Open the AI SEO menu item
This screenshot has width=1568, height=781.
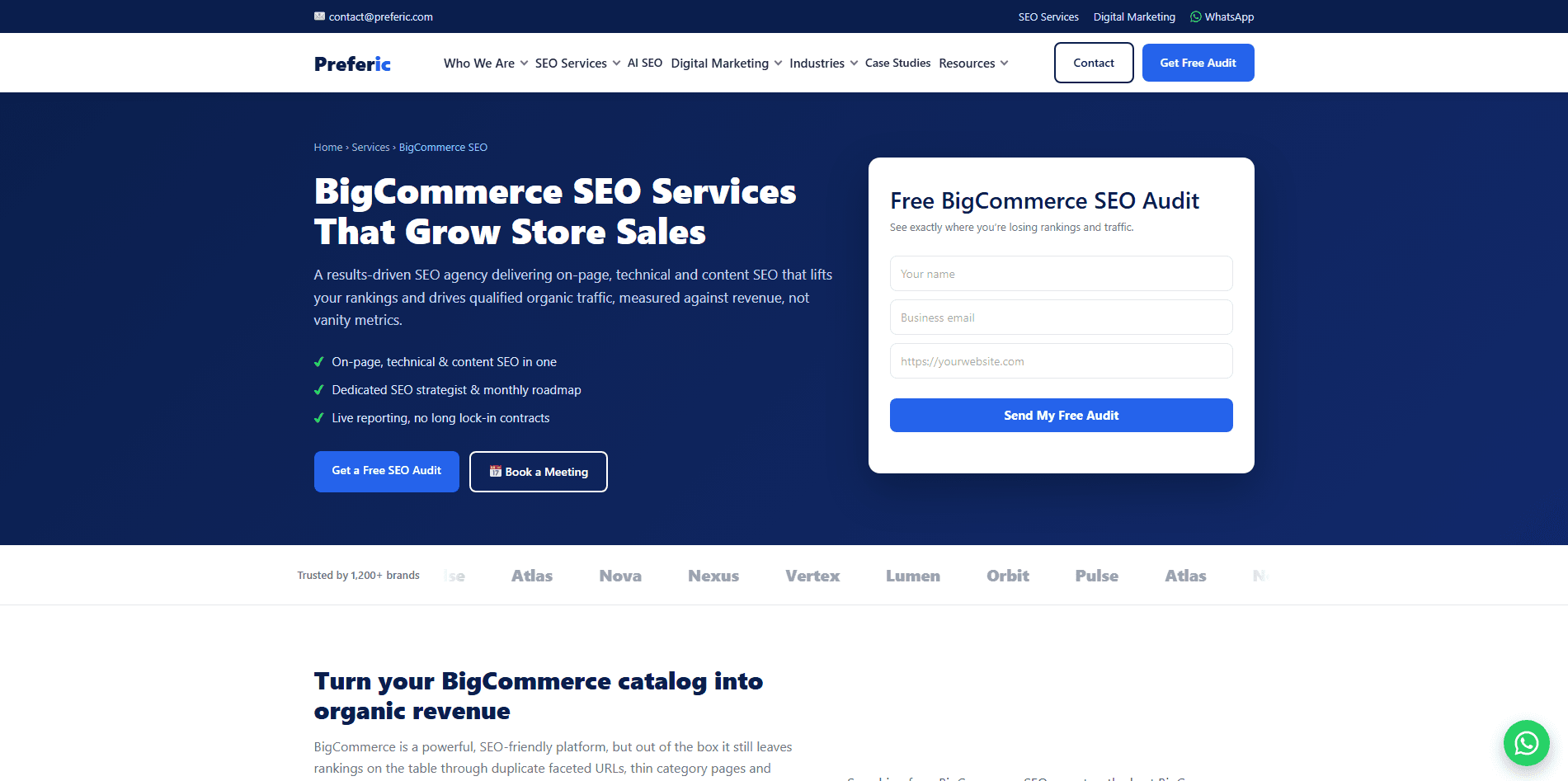tap(645, 63)
